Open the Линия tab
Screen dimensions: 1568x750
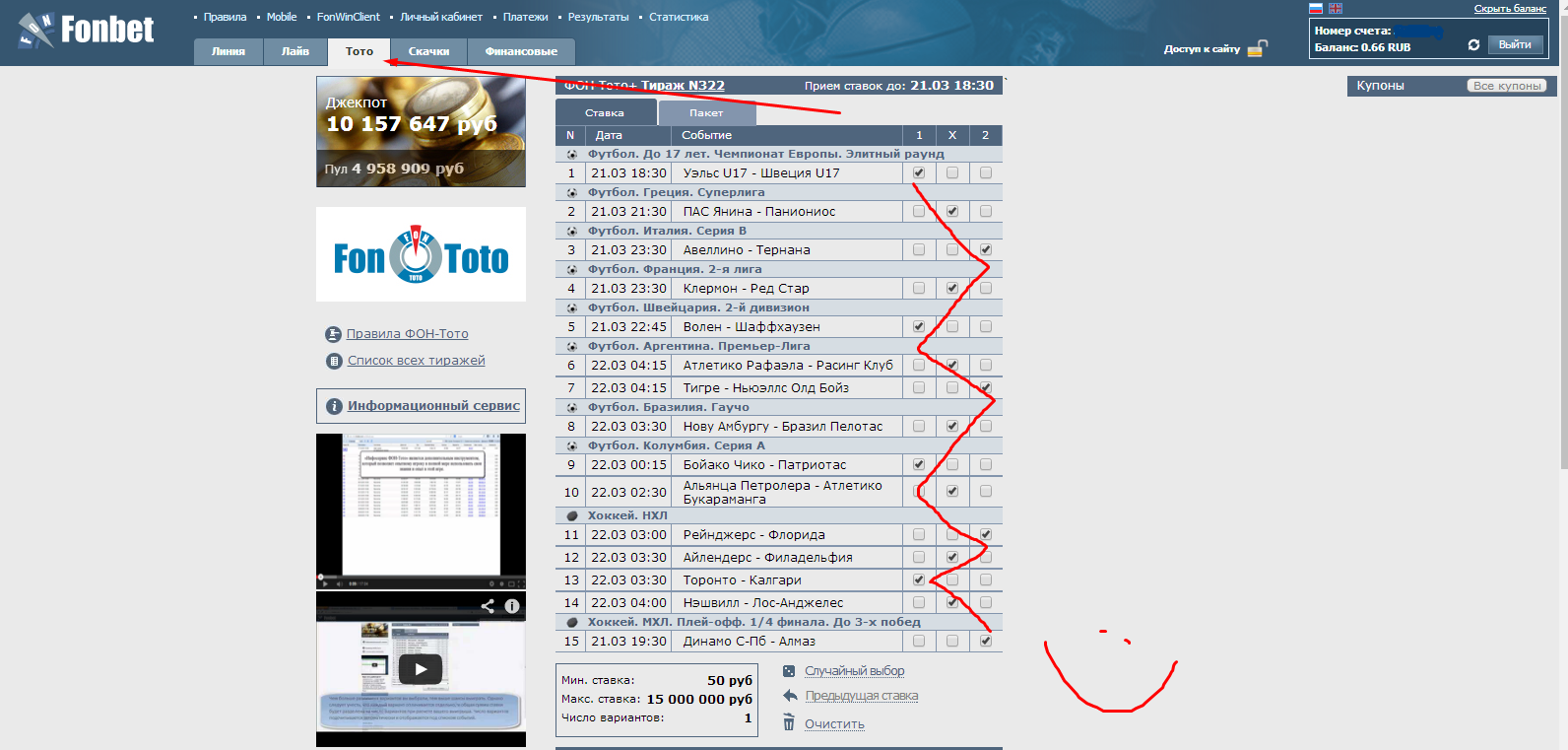(x=229, y=51)
